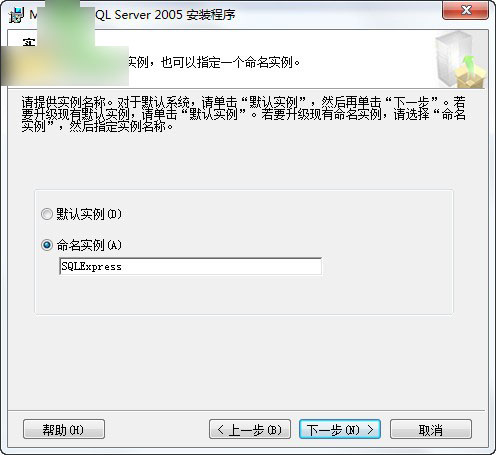Click the server tower graphic in the header

[x=448, y=57]
